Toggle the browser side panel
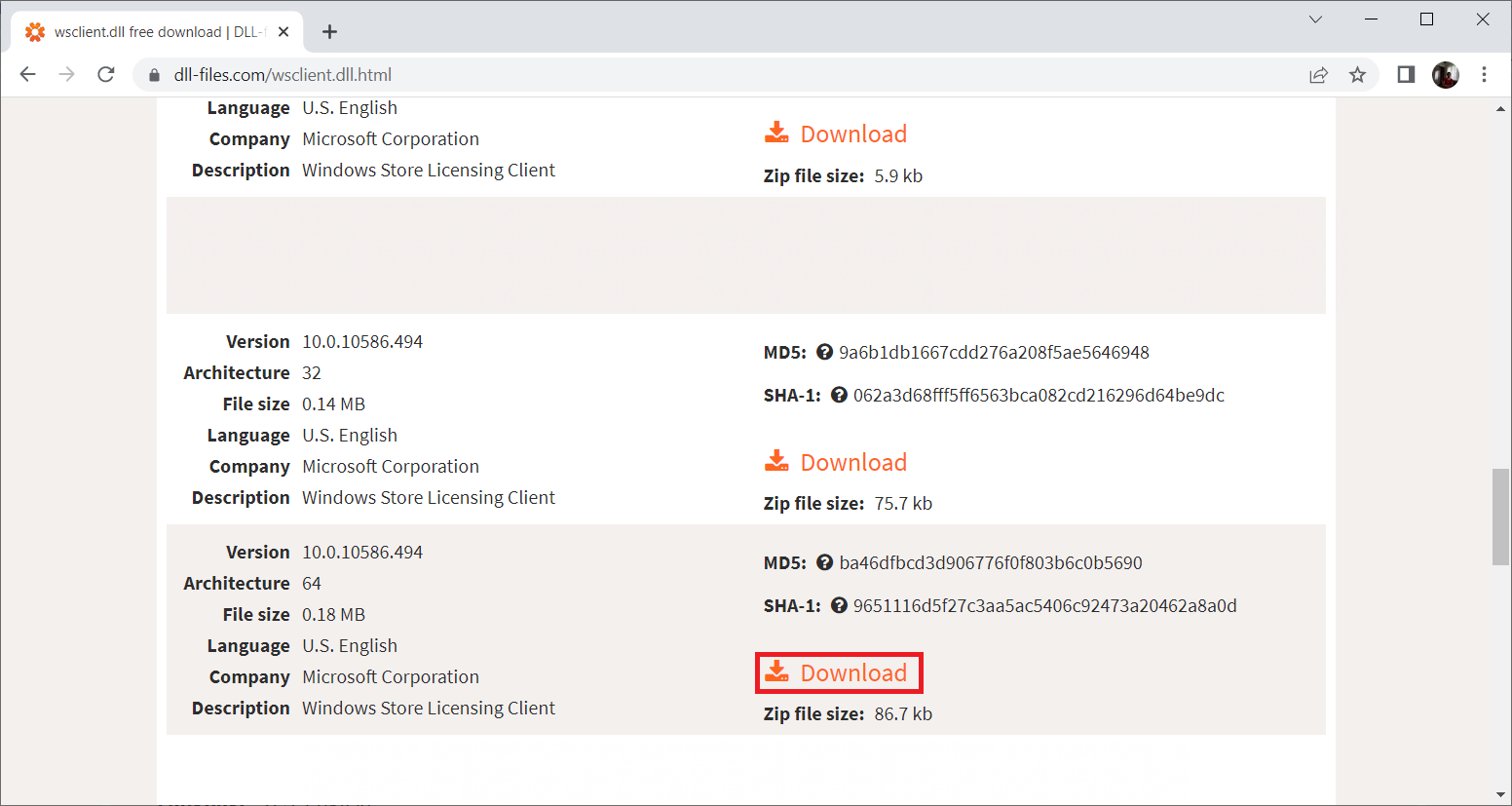Viewport: 1512px width, 806px height. coord(1406,75)
